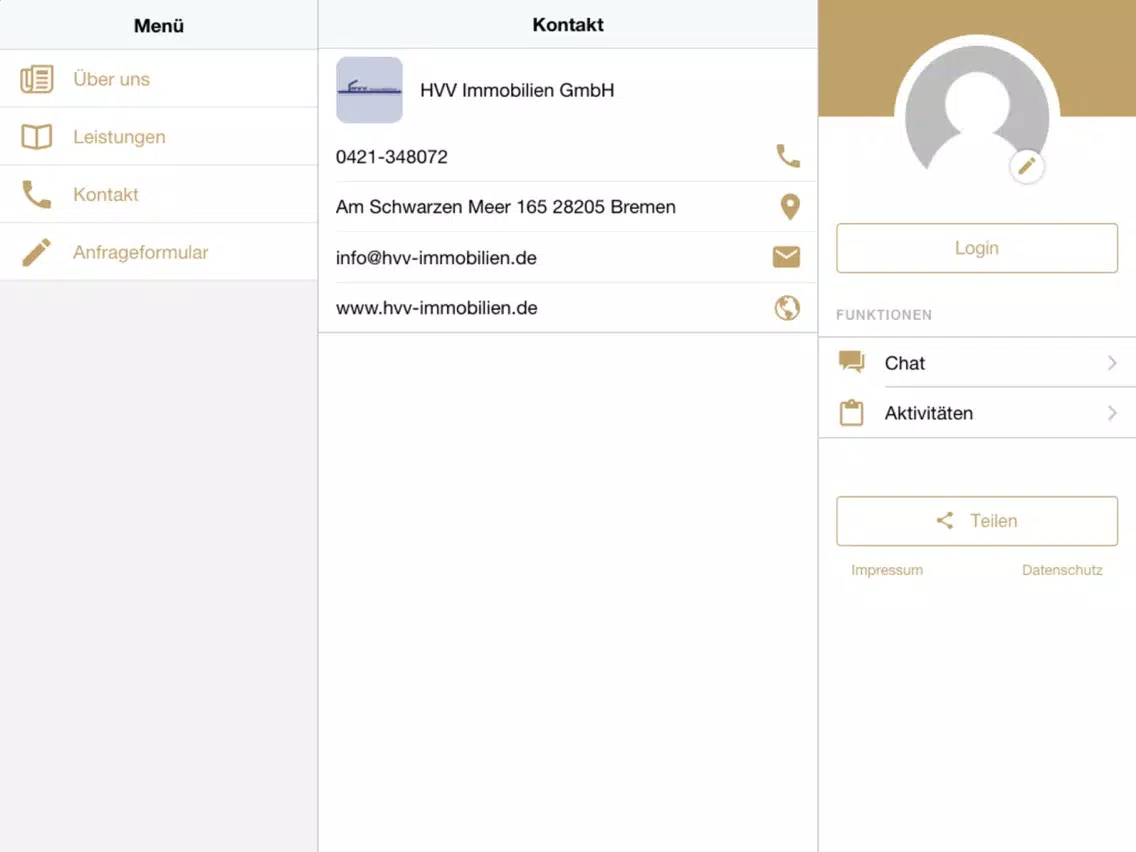Open the Chat function row

pyautogui.click(x=977, y=362)
